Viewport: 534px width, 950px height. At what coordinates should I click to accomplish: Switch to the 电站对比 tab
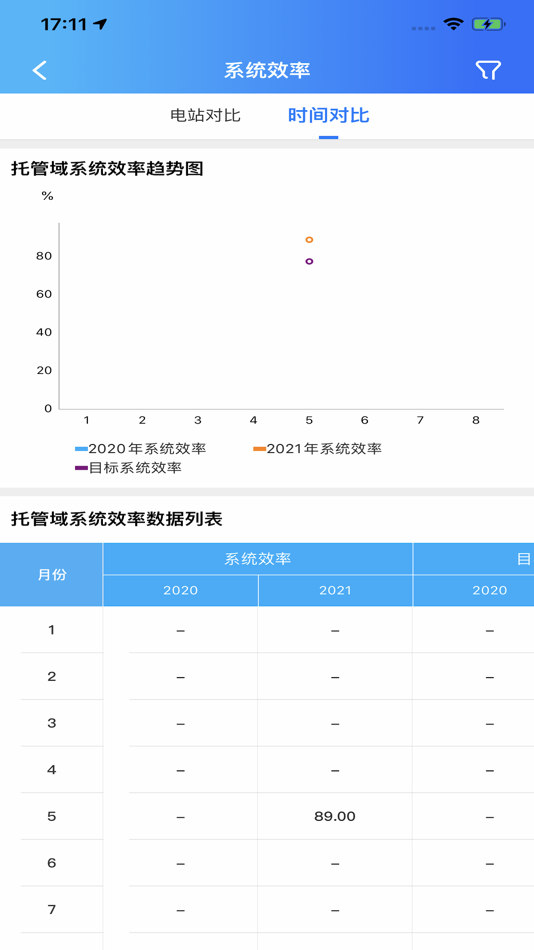coord(205,116)
